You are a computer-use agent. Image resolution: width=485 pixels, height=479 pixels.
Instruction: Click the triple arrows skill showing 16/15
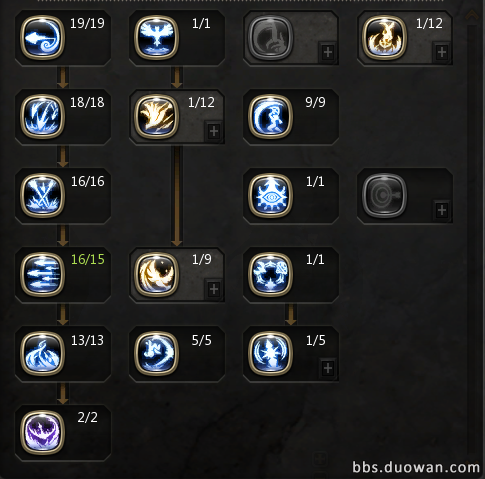[42, 274]
